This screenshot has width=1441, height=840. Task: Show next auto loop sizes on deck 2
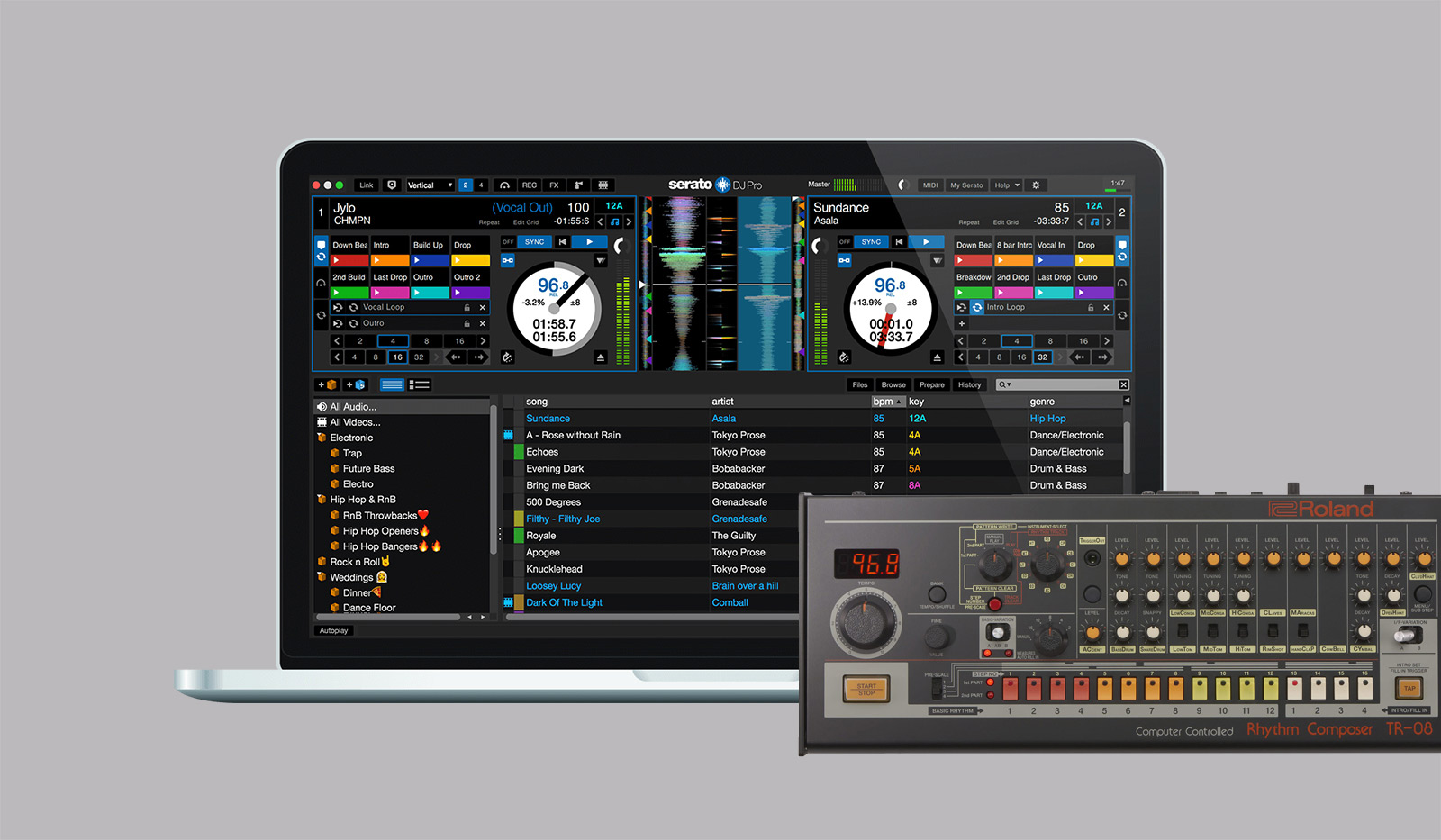[x=1107, y=341]
